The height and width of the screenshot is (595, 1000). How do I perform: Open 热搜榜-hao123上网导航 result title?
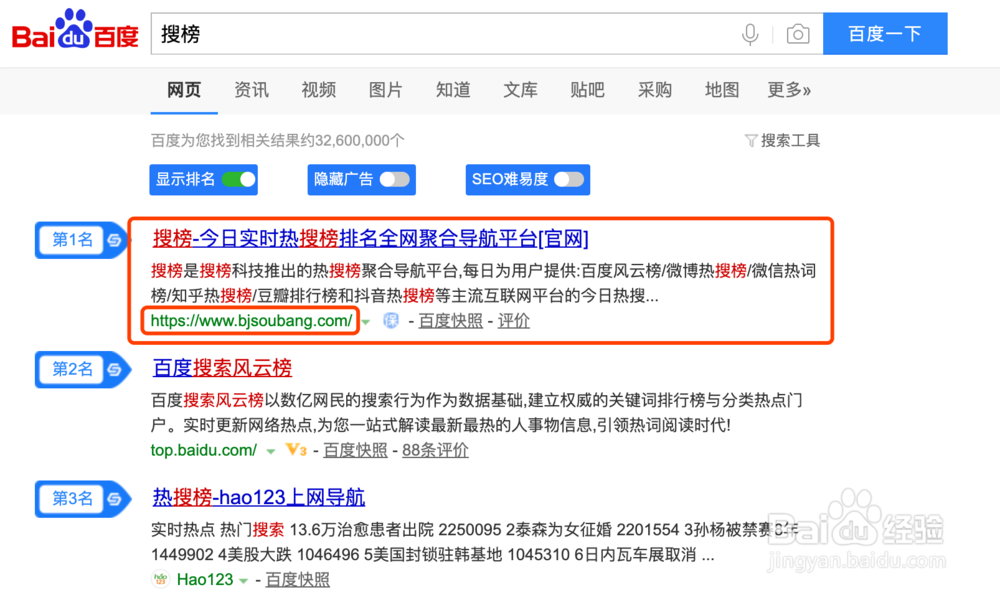[258, 497]
